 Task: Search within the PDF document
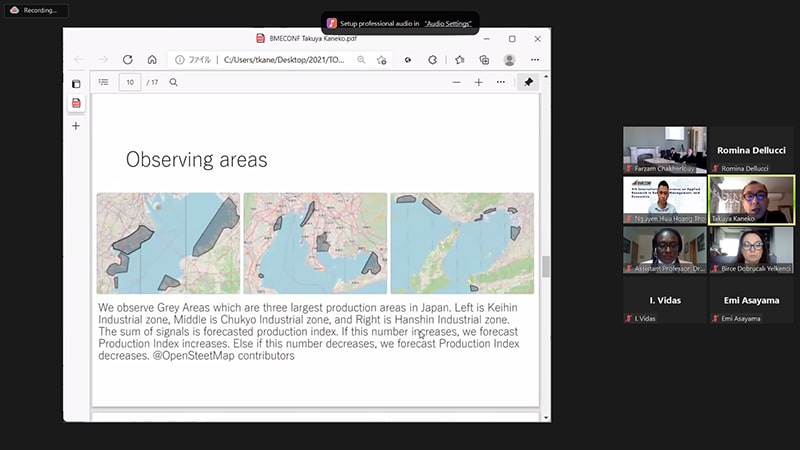coord(173,82)
